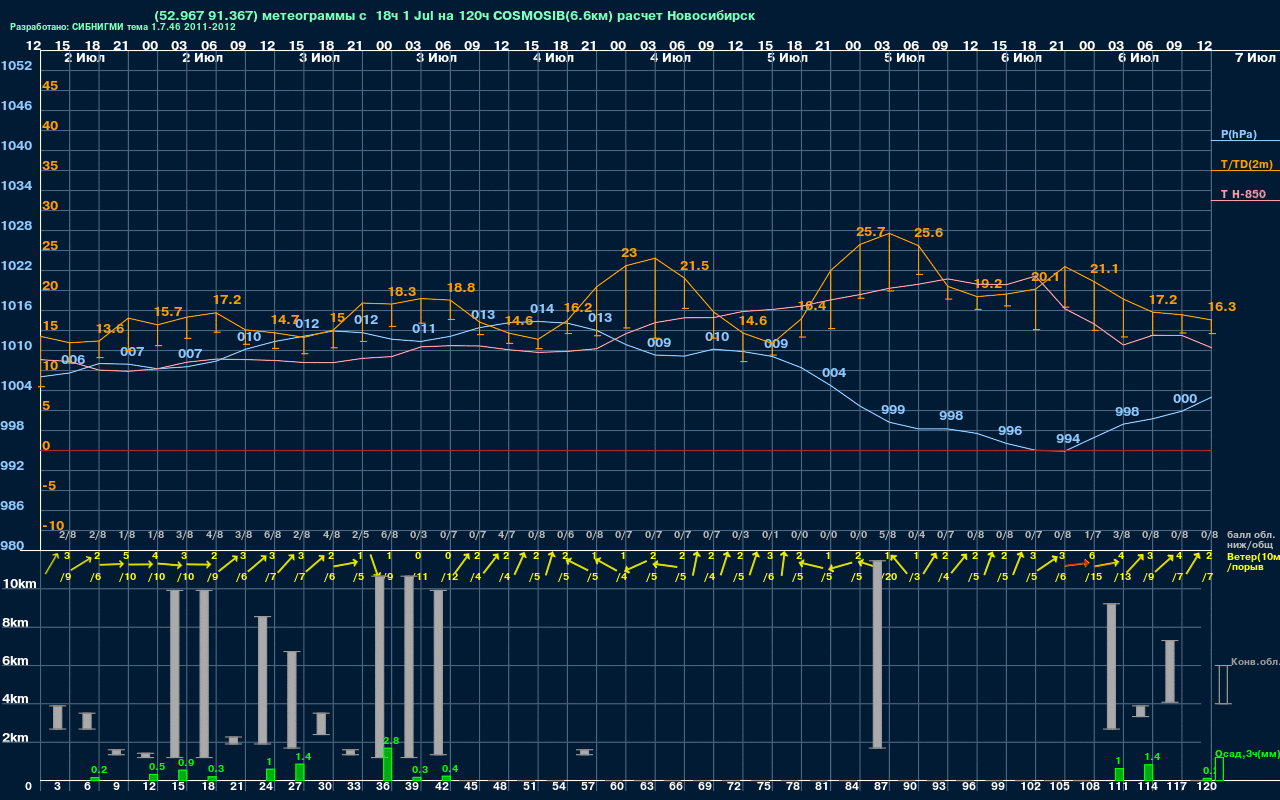Viewport: 1280px width, 800px height.
Task: Click the red wind arrow at hour 108
Action: point(1077,565)
